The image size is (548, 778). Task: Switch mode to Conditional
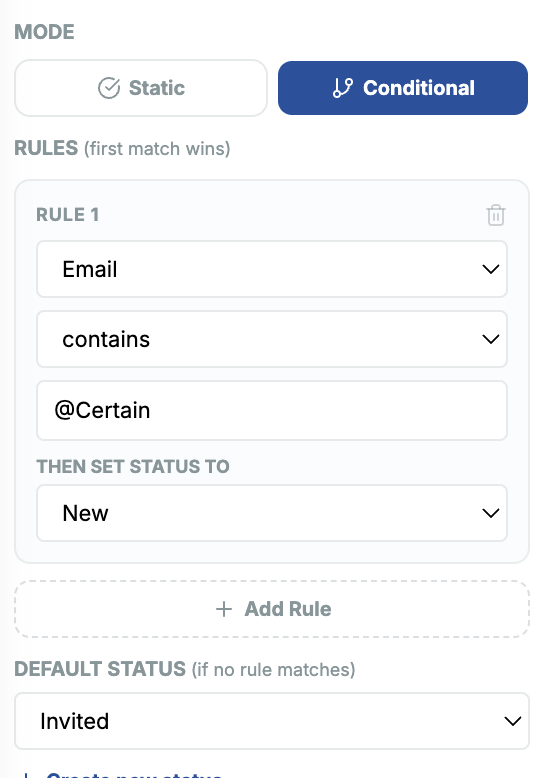point(403,88)
